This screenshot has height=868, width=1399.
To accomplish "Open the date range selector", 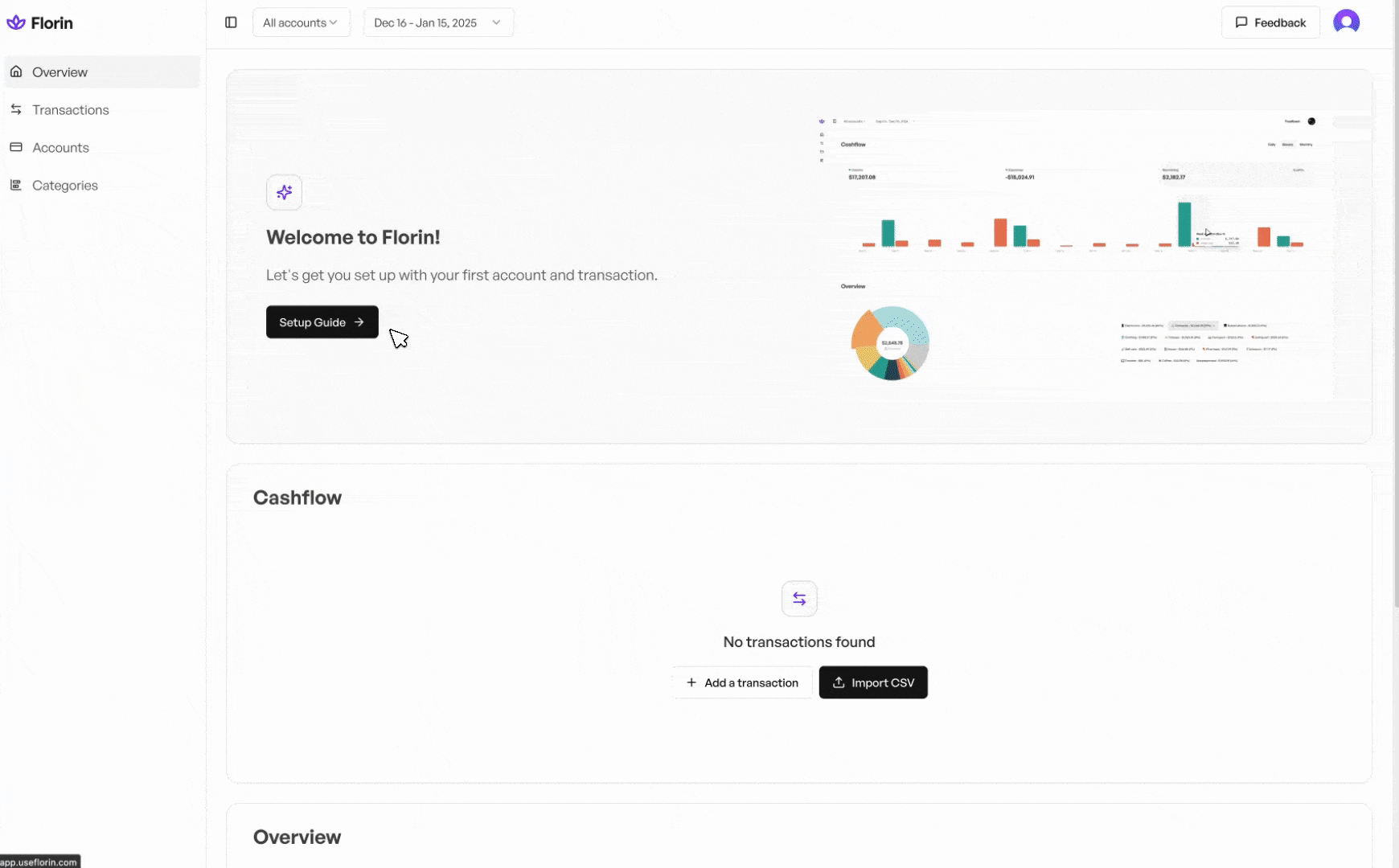I will click(x=438, y=23).
